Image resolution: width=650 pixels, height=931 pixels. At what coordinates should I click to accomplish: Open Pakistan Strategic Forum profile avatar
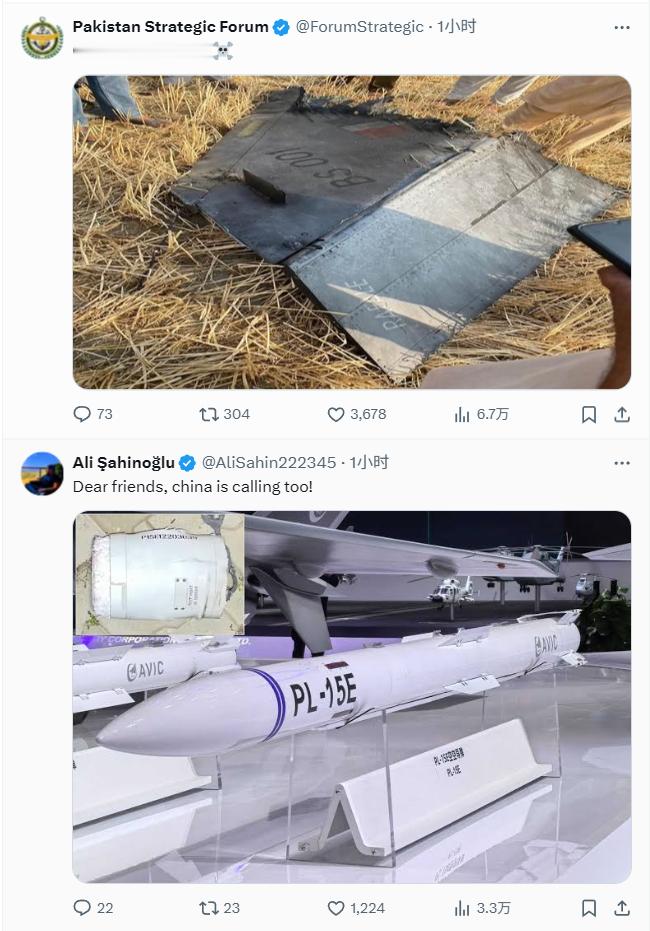pos(42,38)
